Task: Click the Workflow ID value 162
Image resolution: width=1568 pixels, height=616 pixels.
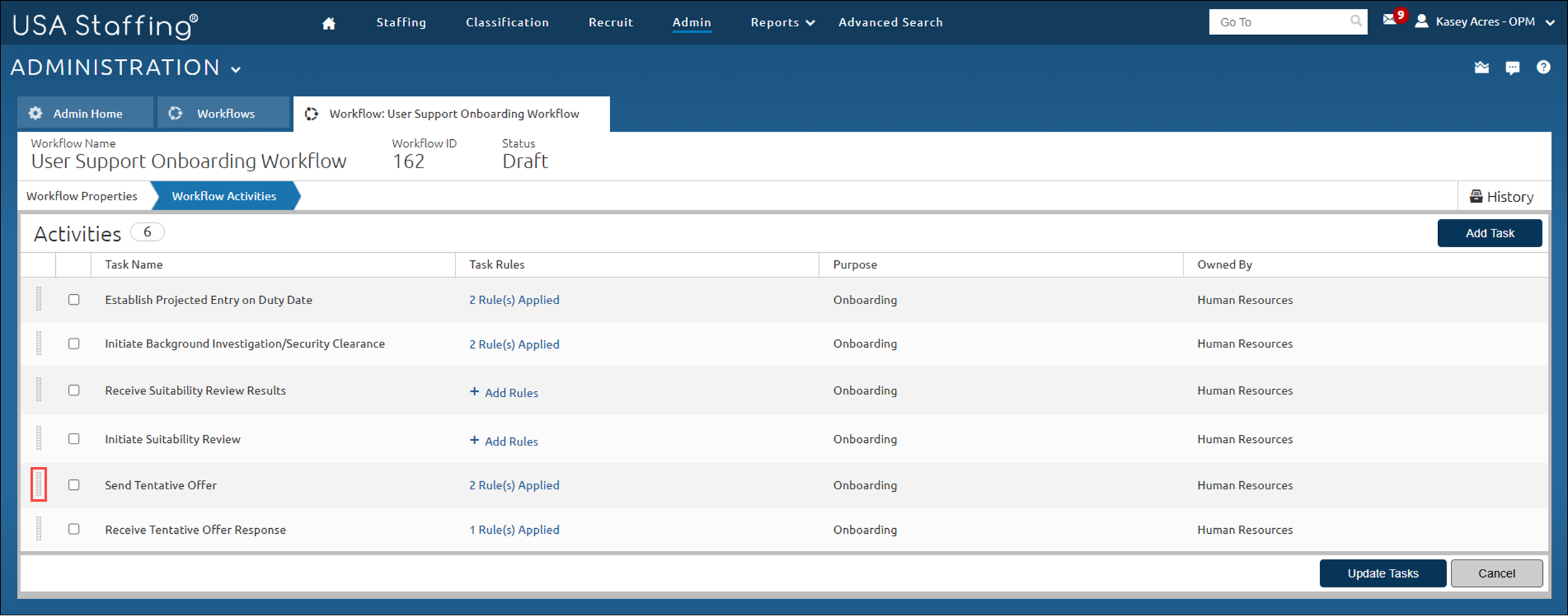Action: point(408,161)
